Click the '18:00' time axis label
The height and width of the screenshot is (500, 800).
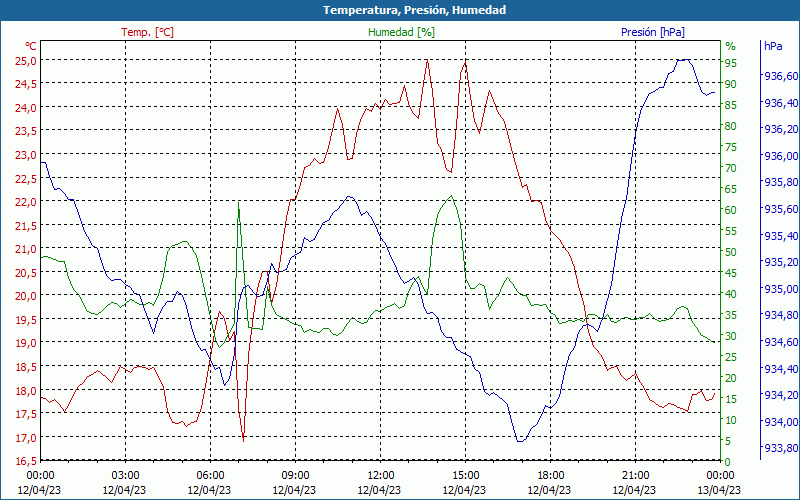click(x=550, y=476)
